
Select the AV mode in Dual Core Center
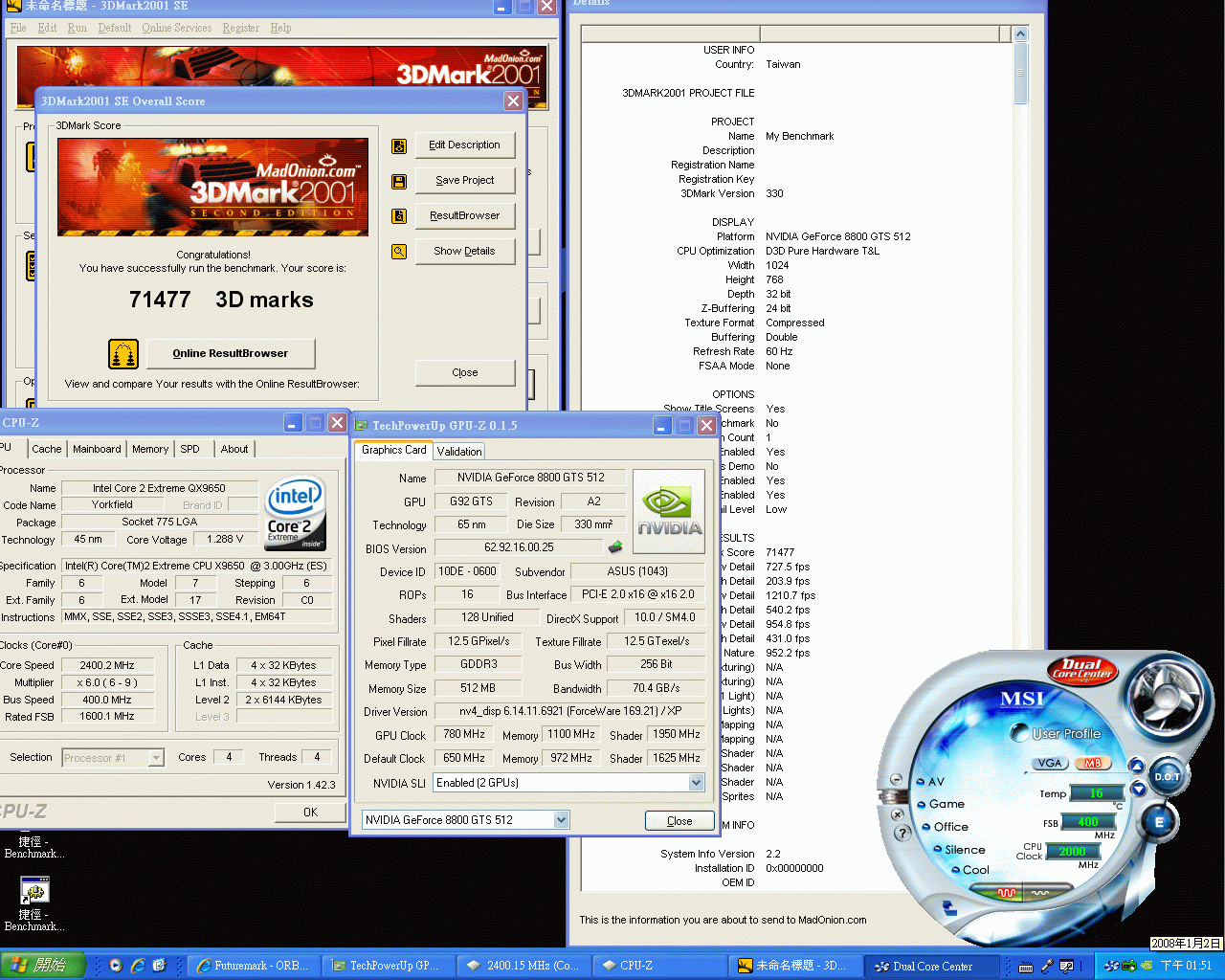pos(930,782)
